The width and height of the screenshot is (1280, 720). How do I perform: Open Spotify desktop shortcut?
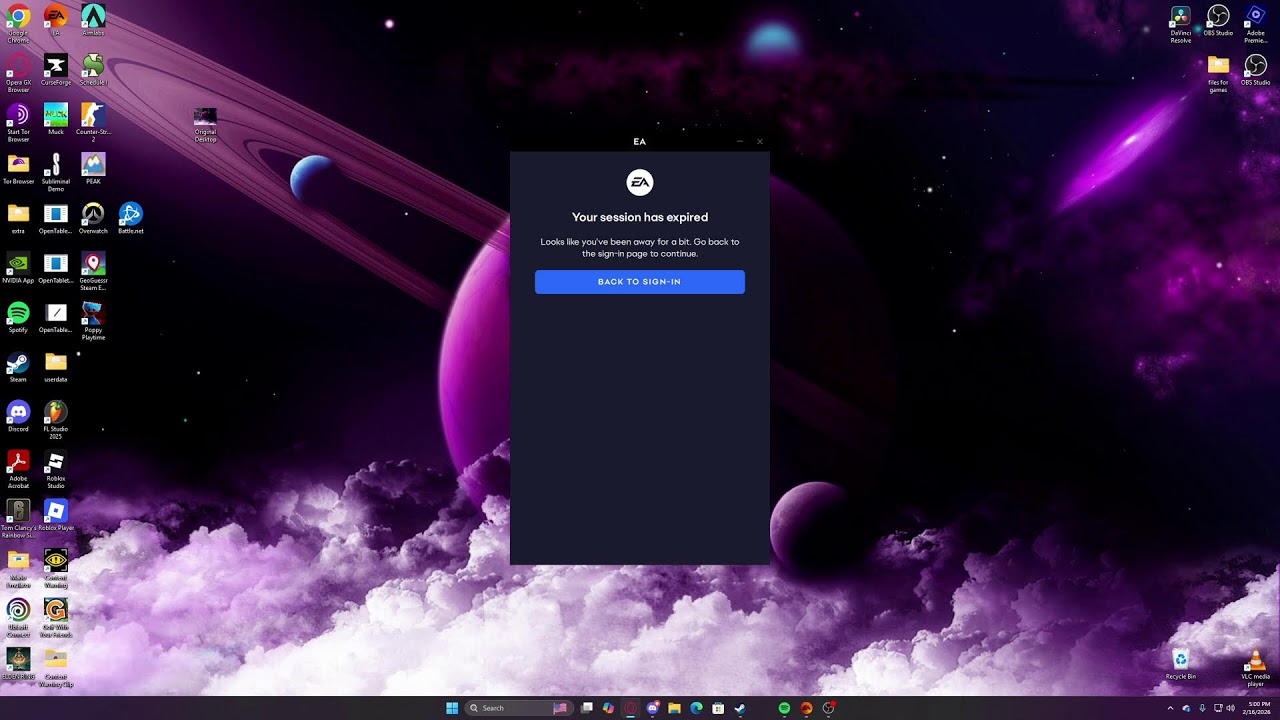coord(18,317)
